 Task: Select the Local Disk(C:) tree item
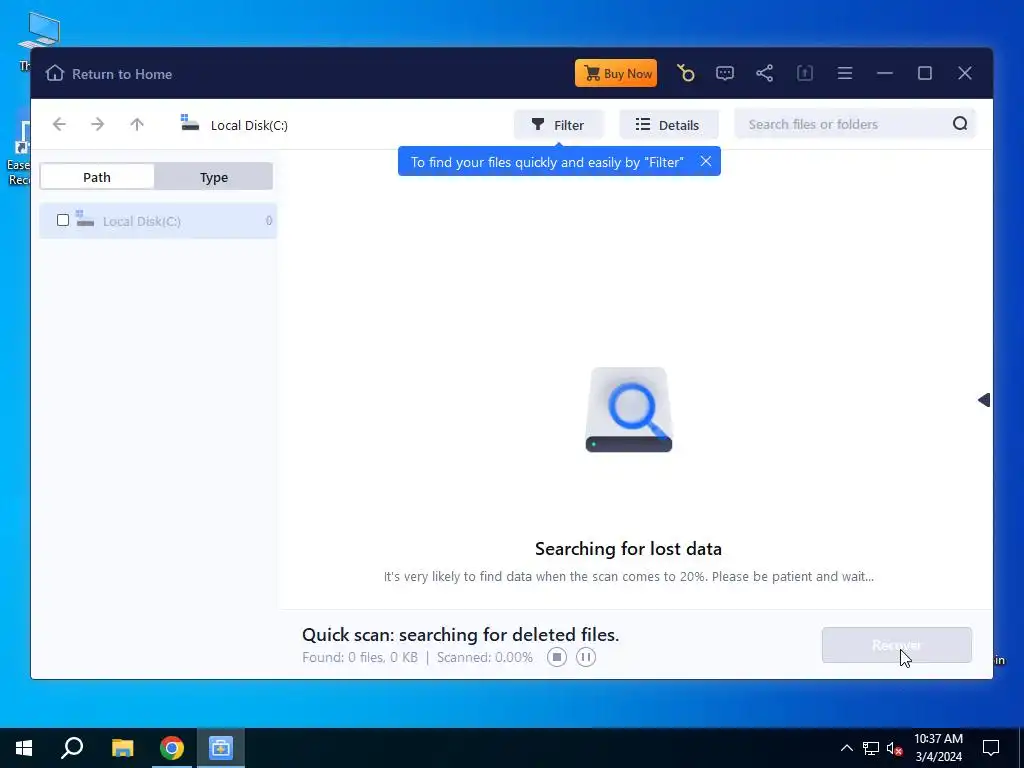tap(158, 221)
